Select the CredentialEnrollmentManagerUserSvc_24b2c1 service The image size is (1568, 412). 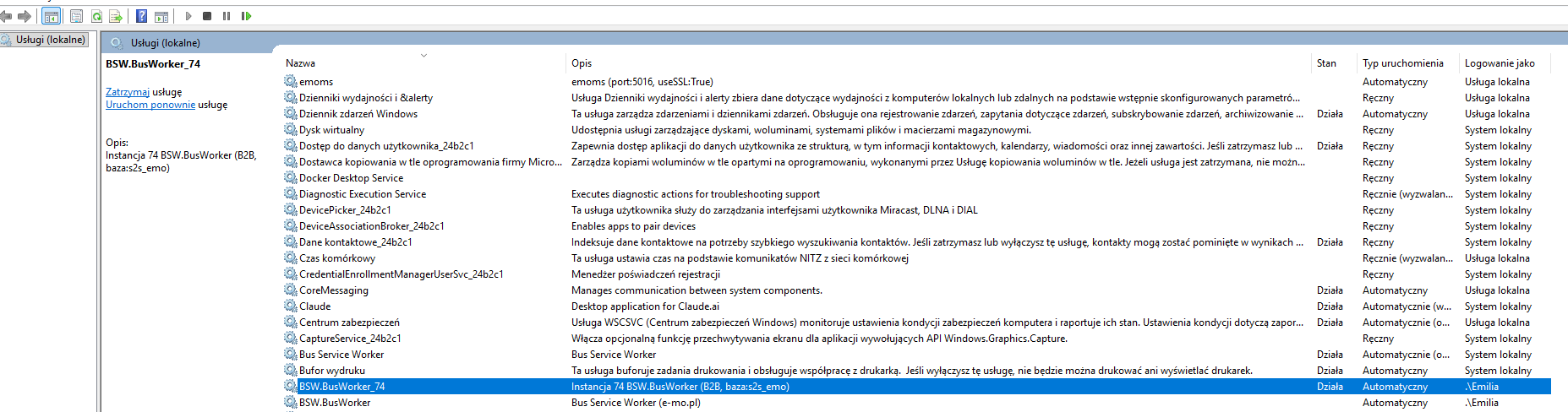[401, 274]
